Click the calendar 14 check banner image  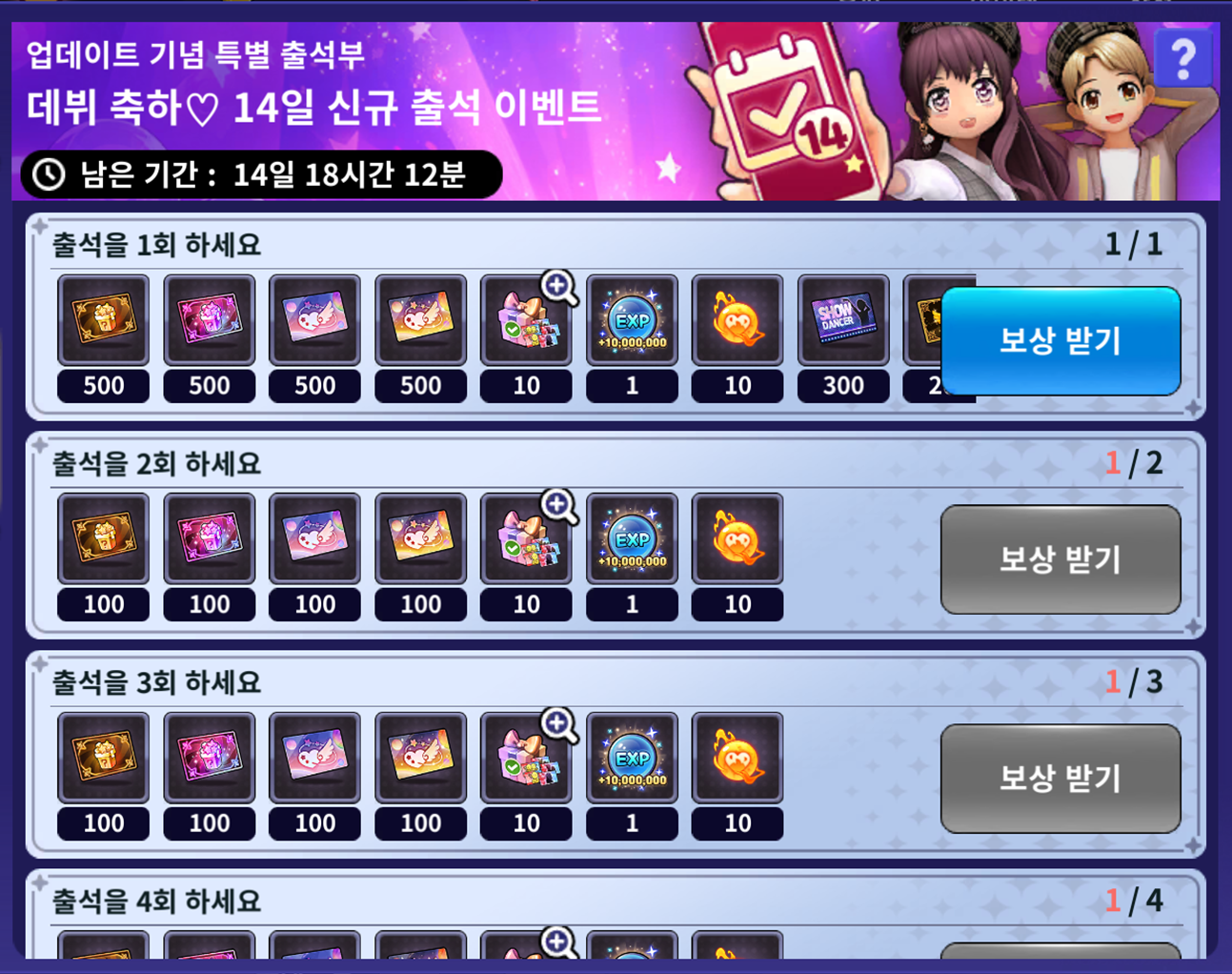[x=786, y=110]
